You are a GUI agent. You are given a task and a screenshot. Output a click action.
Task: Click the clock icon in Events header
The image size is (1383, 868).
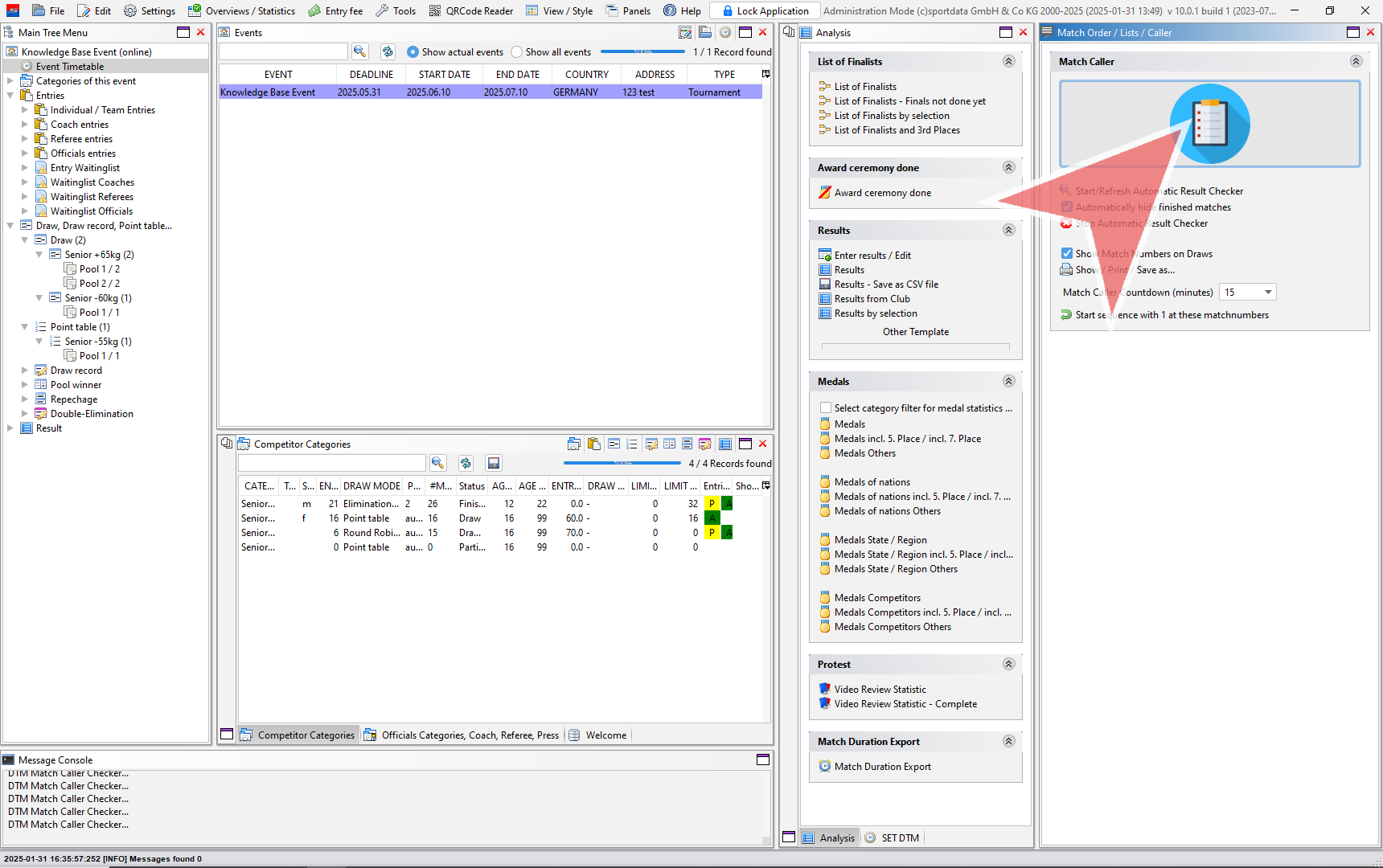click(725, 32)
